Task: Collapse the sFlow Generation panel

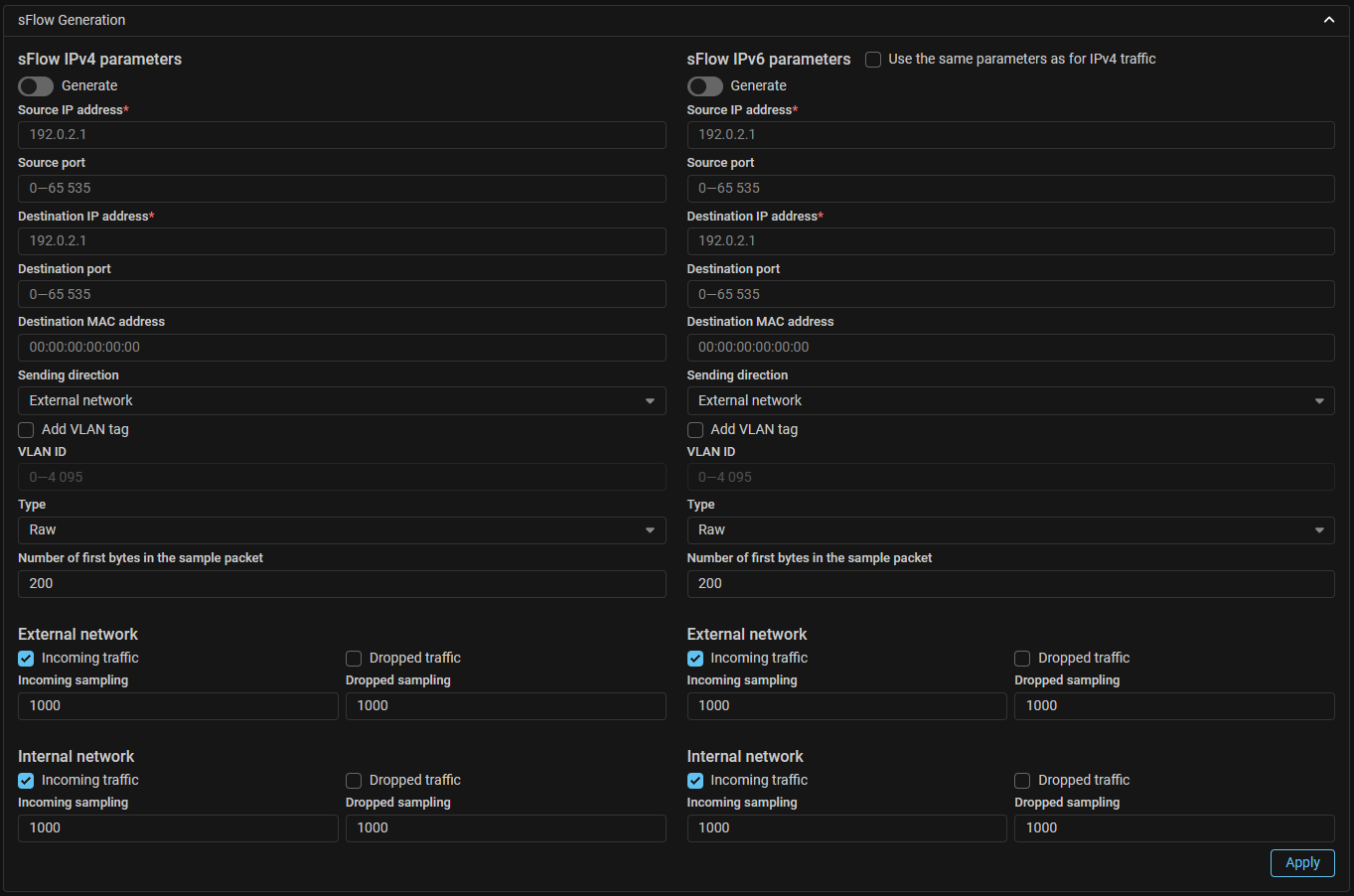Action: (x=1328, y=20)
